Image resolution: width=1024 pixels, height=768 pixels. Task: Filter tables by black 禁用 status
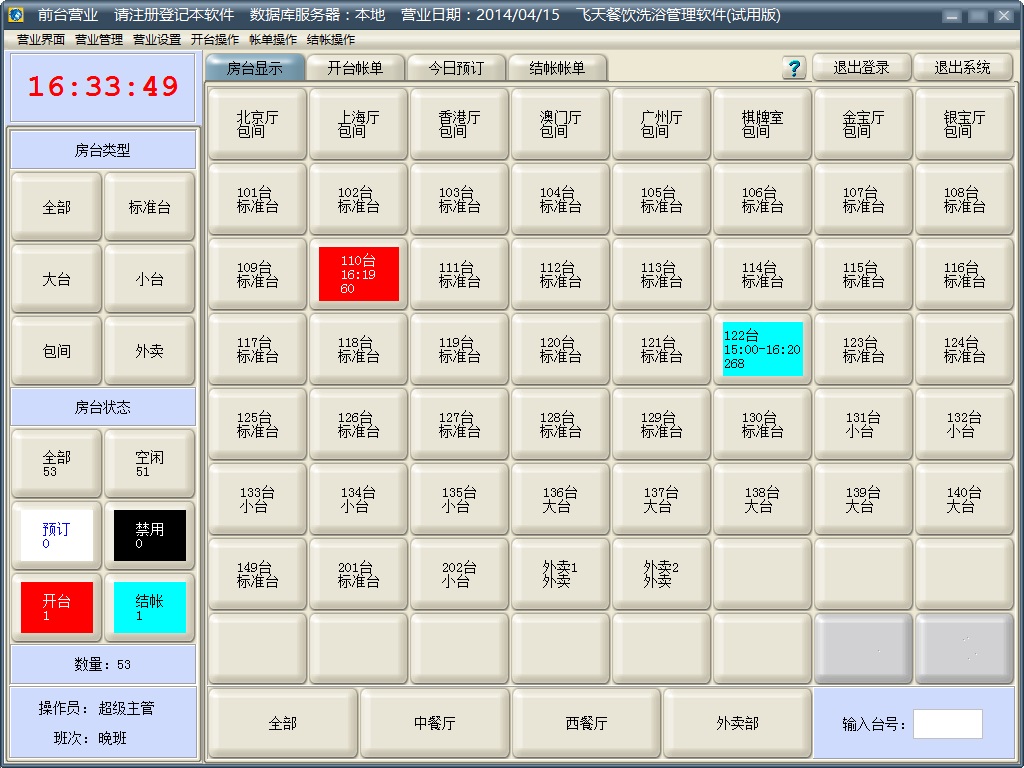[149, 535]
